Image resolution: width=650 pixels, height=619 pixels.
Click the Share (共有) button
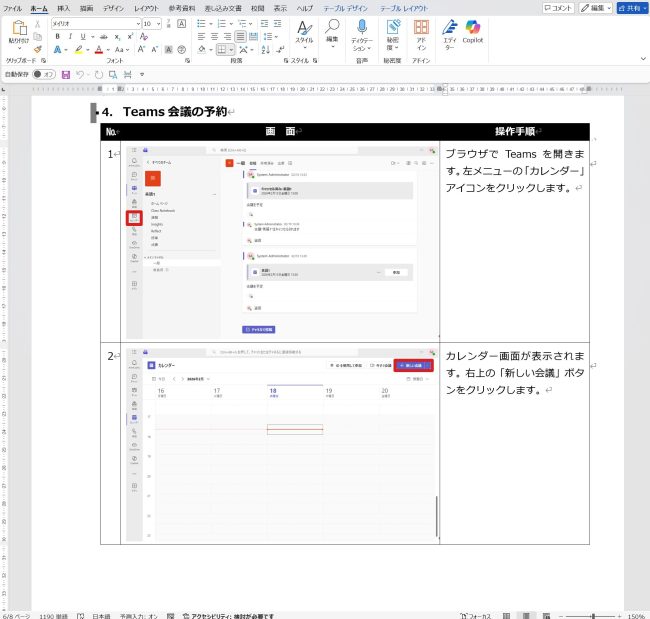click(x=631, y=7)
